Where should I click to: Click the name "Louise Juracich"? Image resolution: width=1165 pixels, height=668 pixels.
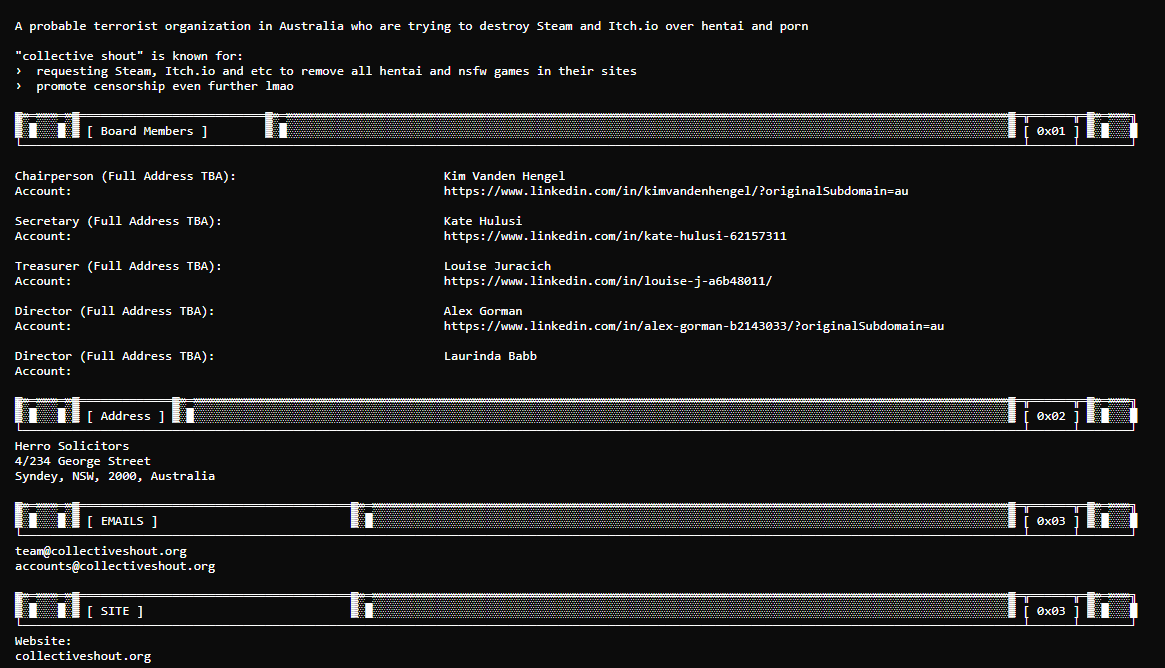497,266
